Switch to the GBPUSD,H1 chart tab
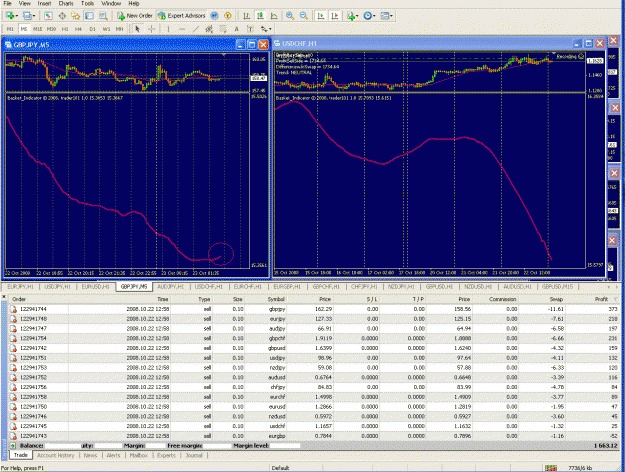This screenshot has width=625, height=472. (439, 287)
